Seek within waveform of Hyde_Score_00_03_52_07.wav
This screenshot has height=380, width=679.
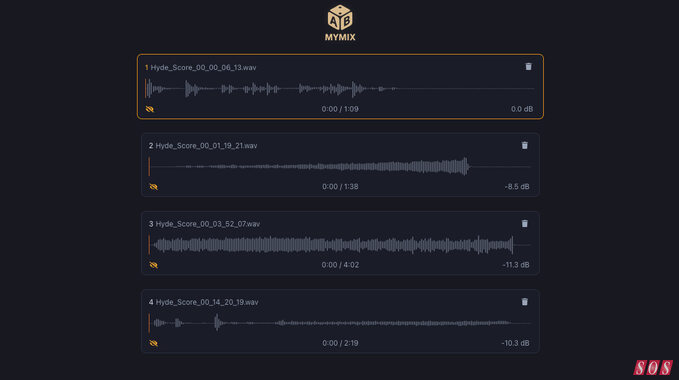(x=340, y=245)
